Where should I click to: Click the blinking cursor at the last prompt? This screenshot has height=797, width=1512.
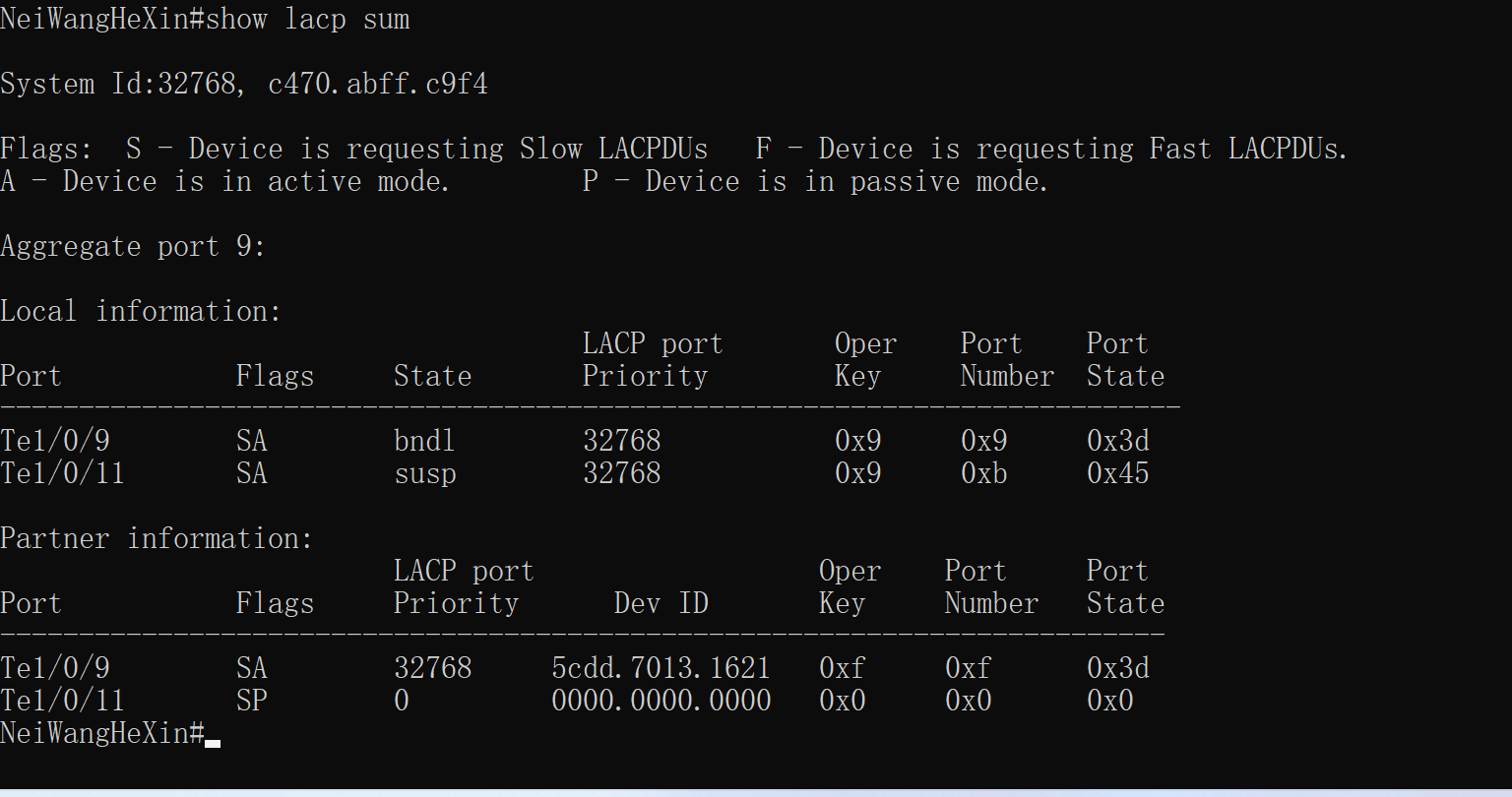(213, 742)
